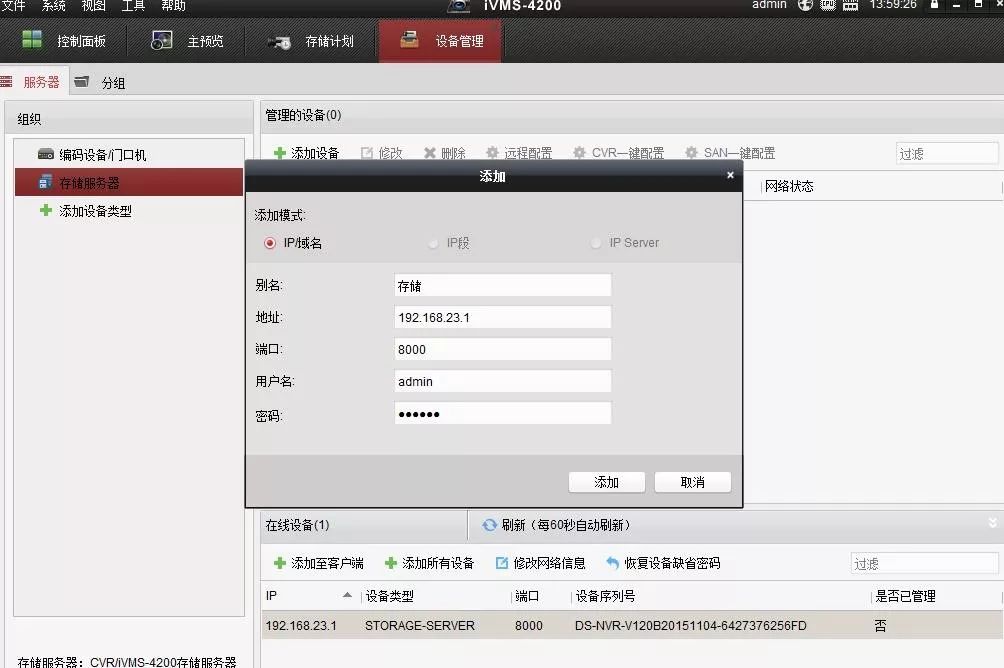Switch to the 存储计划 tab
The image size is (1004, 668).
tap(311, 41)
